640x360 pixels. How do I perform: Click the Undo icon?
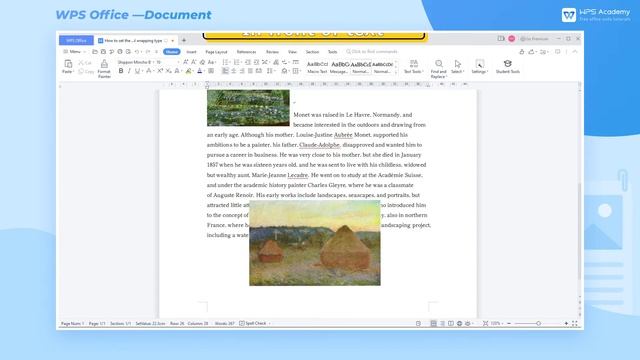[x=137, y=52]
